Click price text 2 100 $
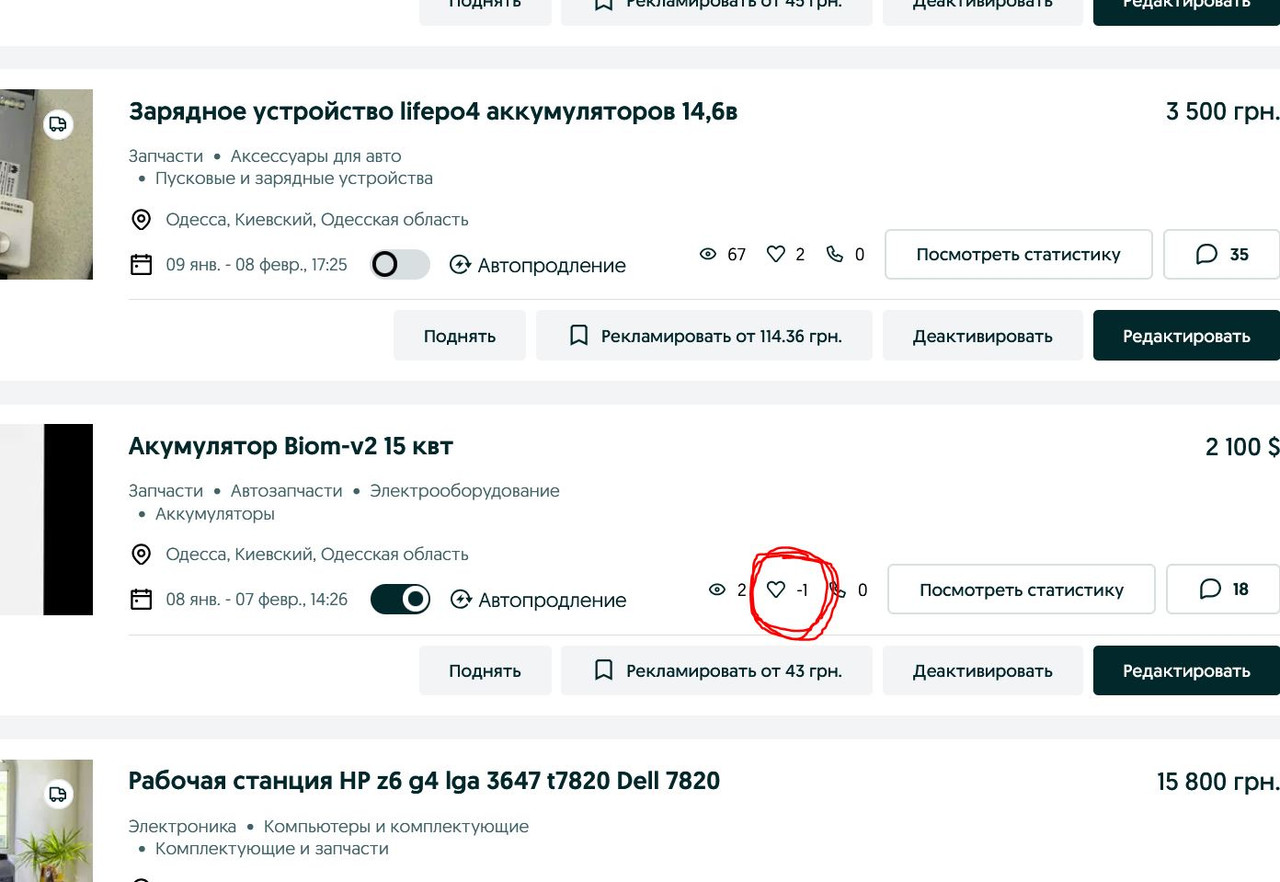1280x882 pixels. pos(1242,446)
